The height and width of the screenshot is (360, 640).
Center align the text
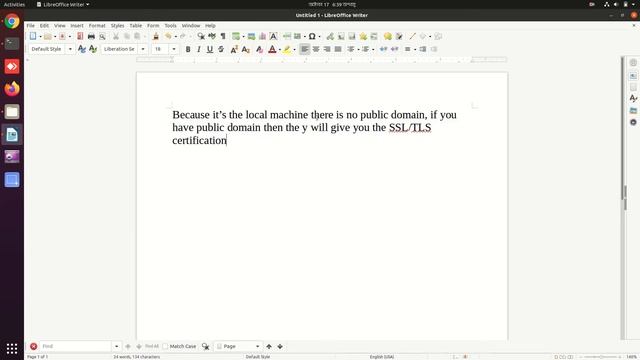point(316,49)
